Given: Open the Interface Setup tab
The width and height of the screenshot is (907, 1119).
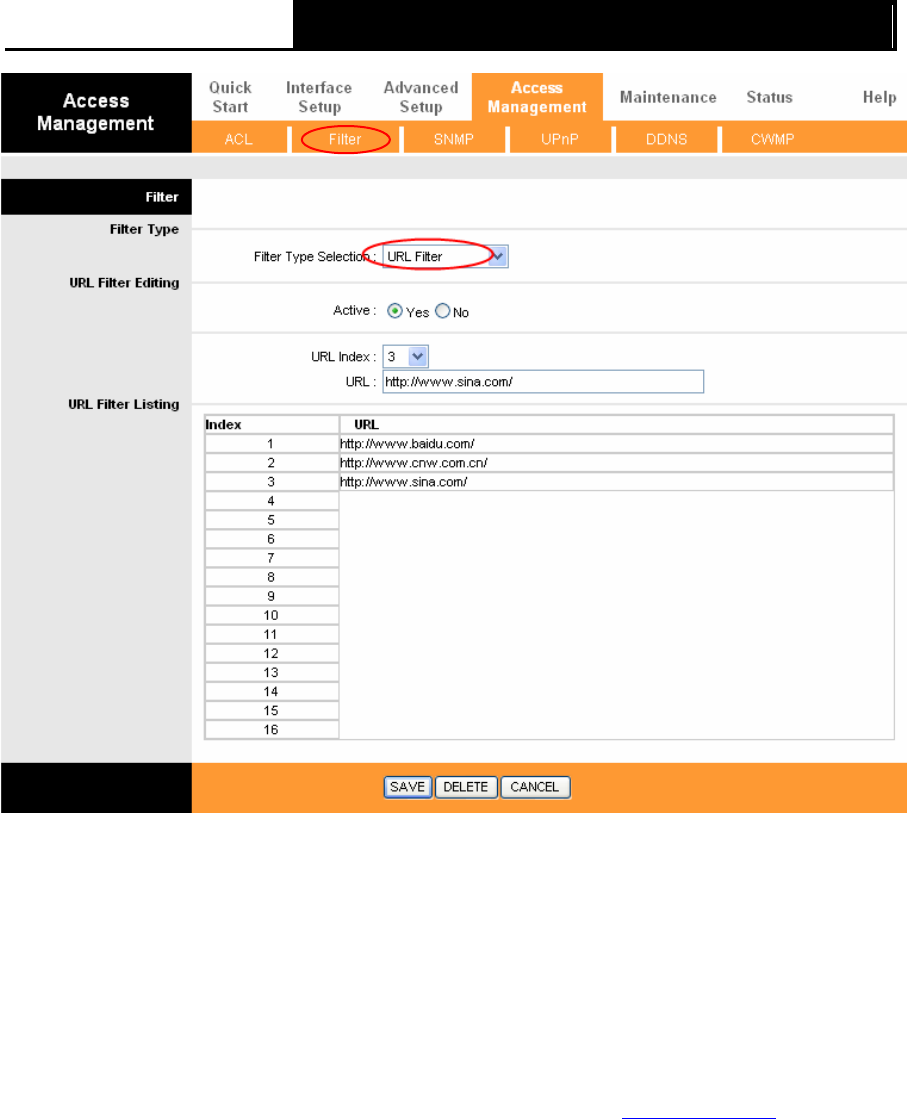Looking at the screenshot, I should click(319, 97).
